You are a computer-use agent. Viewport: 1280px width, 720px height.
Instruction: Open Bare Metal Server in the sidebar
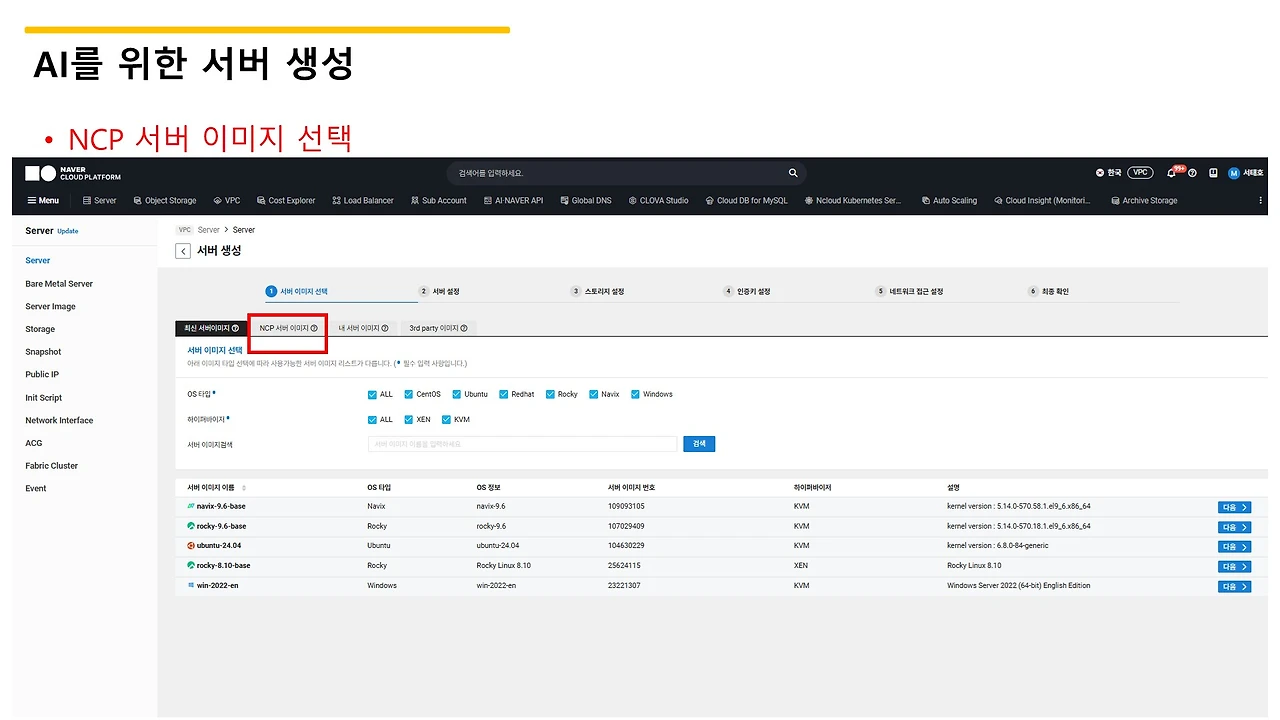(59, 284)
